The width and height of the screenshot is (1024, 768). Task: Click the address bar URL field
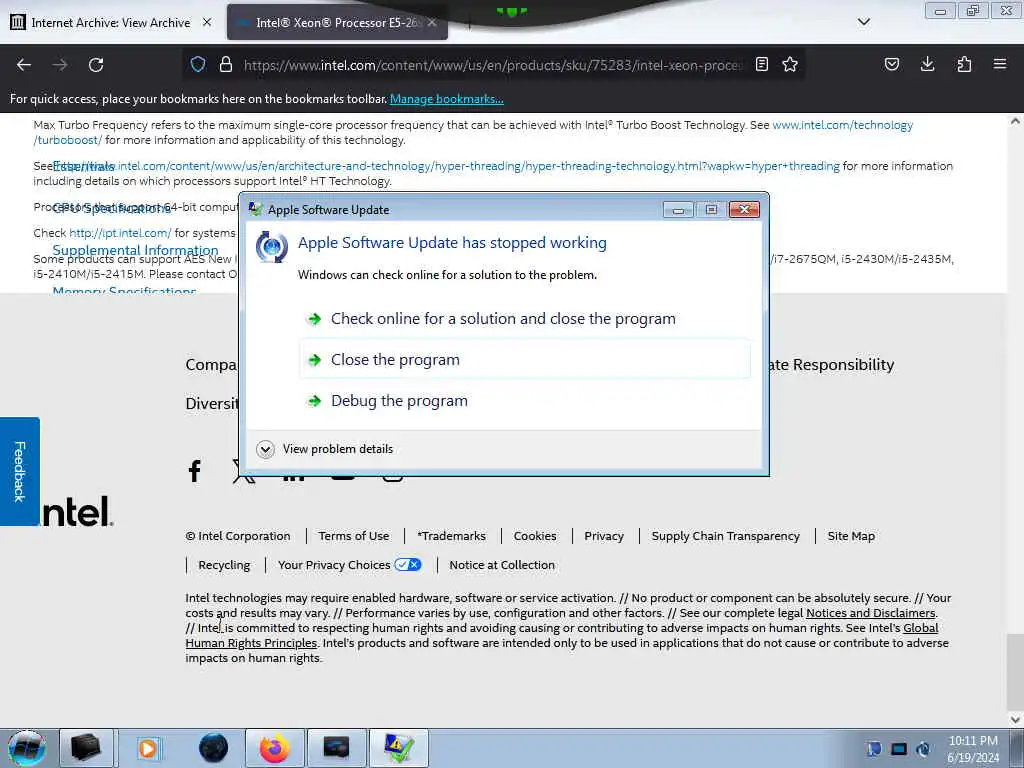(493, 65)
